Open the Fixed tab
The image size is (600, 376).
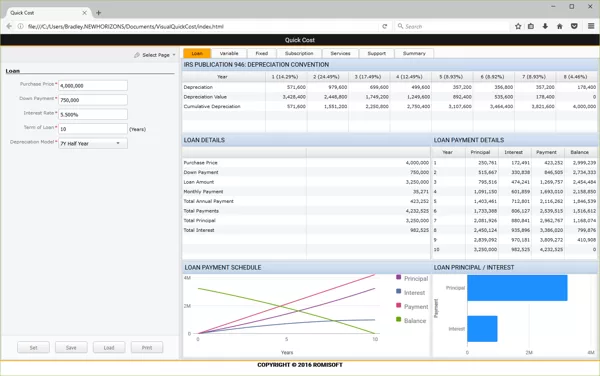[262, 54]
